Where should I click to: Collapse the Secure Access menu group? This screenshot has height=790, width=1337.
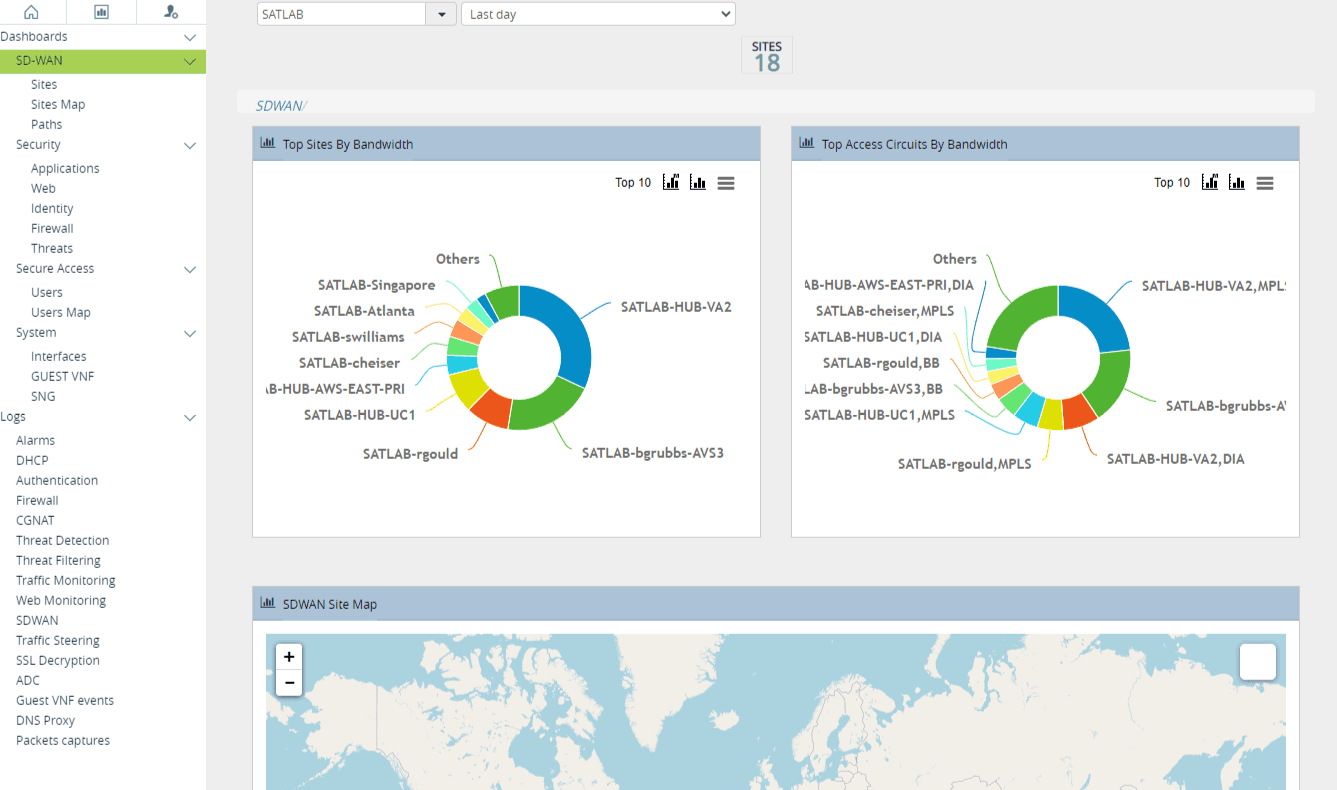click(x=190, y=269)
